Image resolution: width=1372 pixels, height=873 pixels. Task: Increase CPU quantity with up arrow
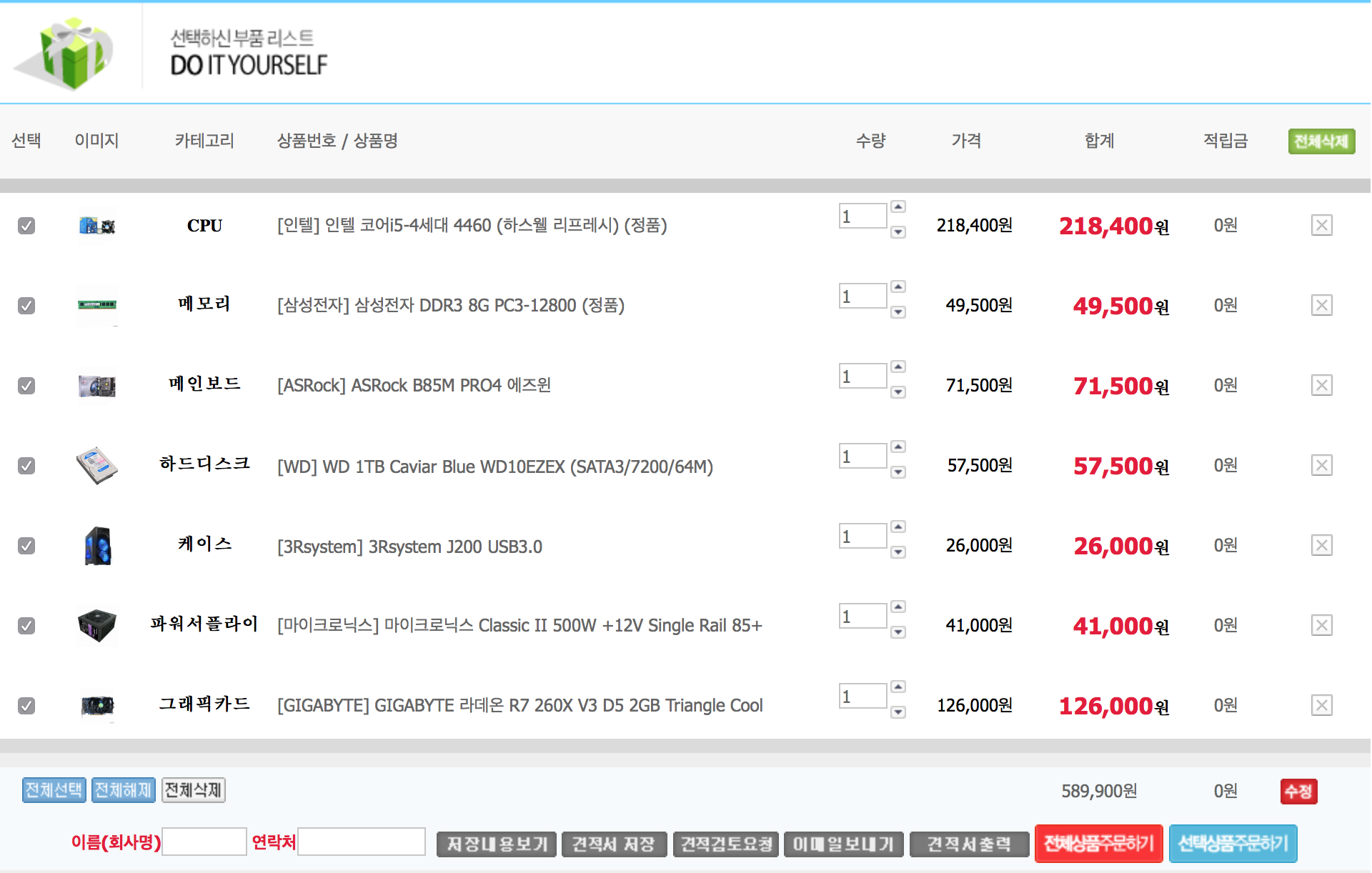point(898,206)
